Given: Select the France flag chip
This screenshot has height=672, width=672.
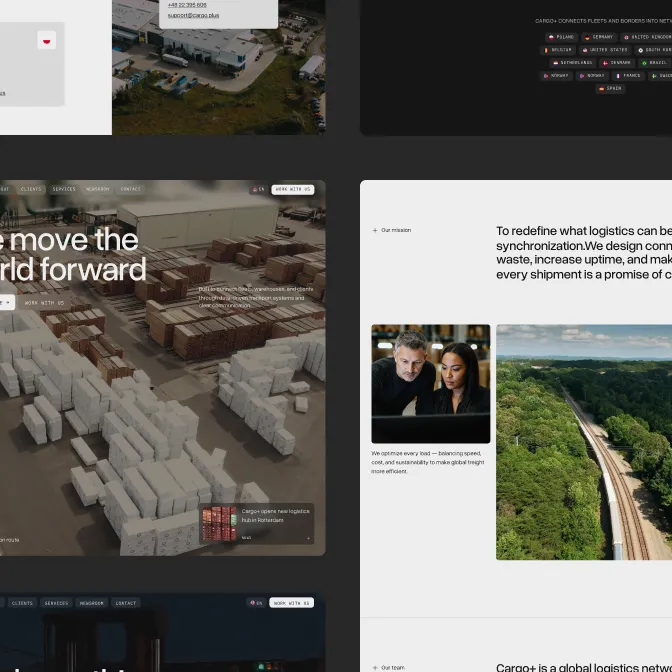Looking at the screenshot, I should click(628, 76).
